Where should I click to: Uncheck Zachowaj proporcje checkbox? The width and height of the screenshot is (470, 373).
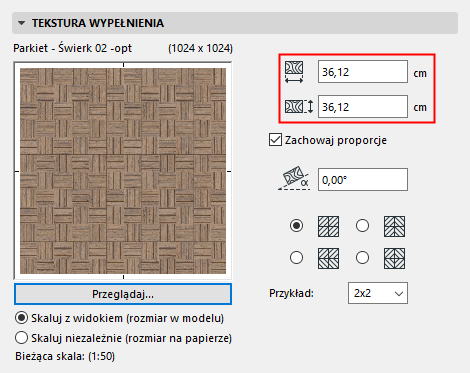(x=275, y=140)
